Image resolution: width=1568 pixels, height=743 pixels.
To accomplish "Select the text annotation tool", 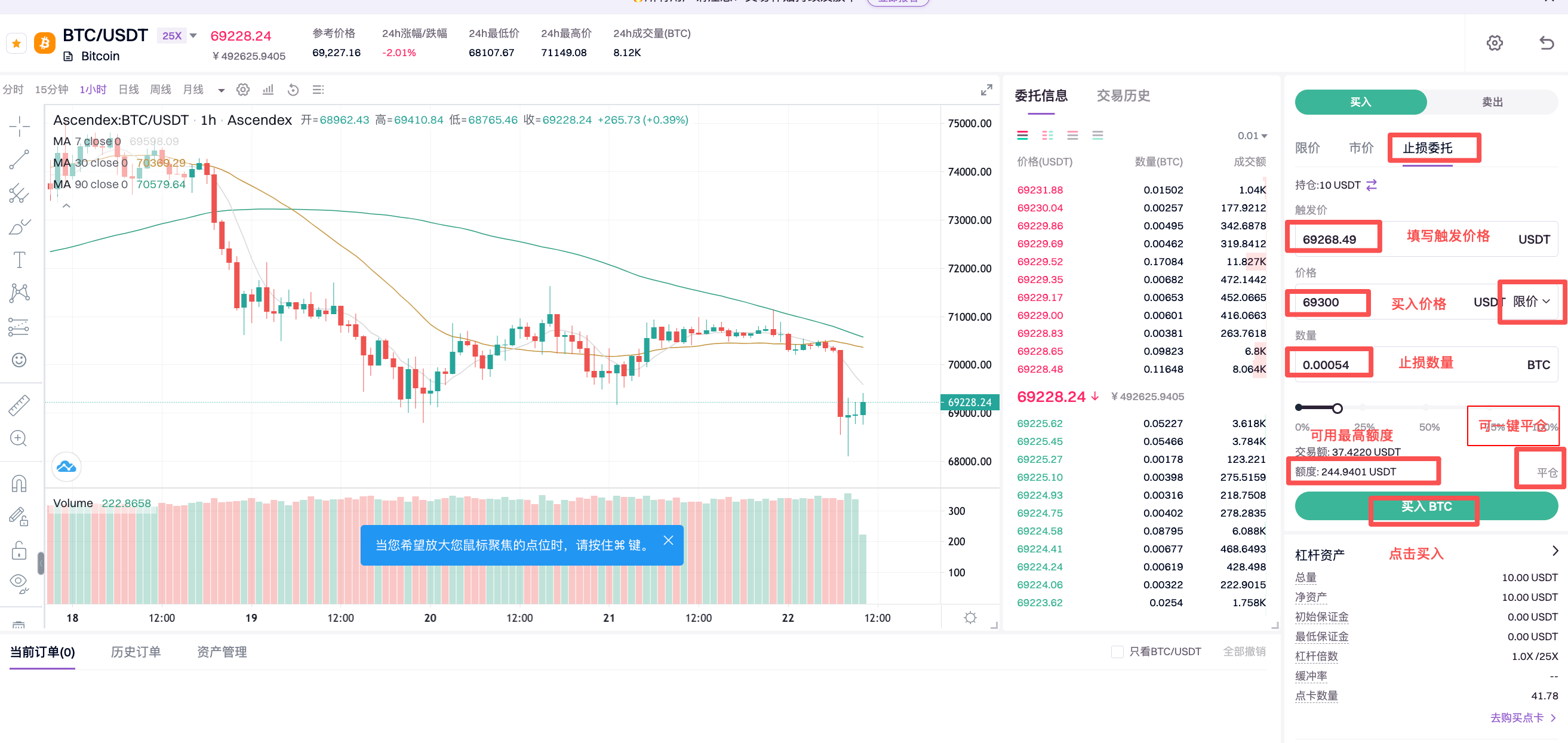I will point(19,260).
